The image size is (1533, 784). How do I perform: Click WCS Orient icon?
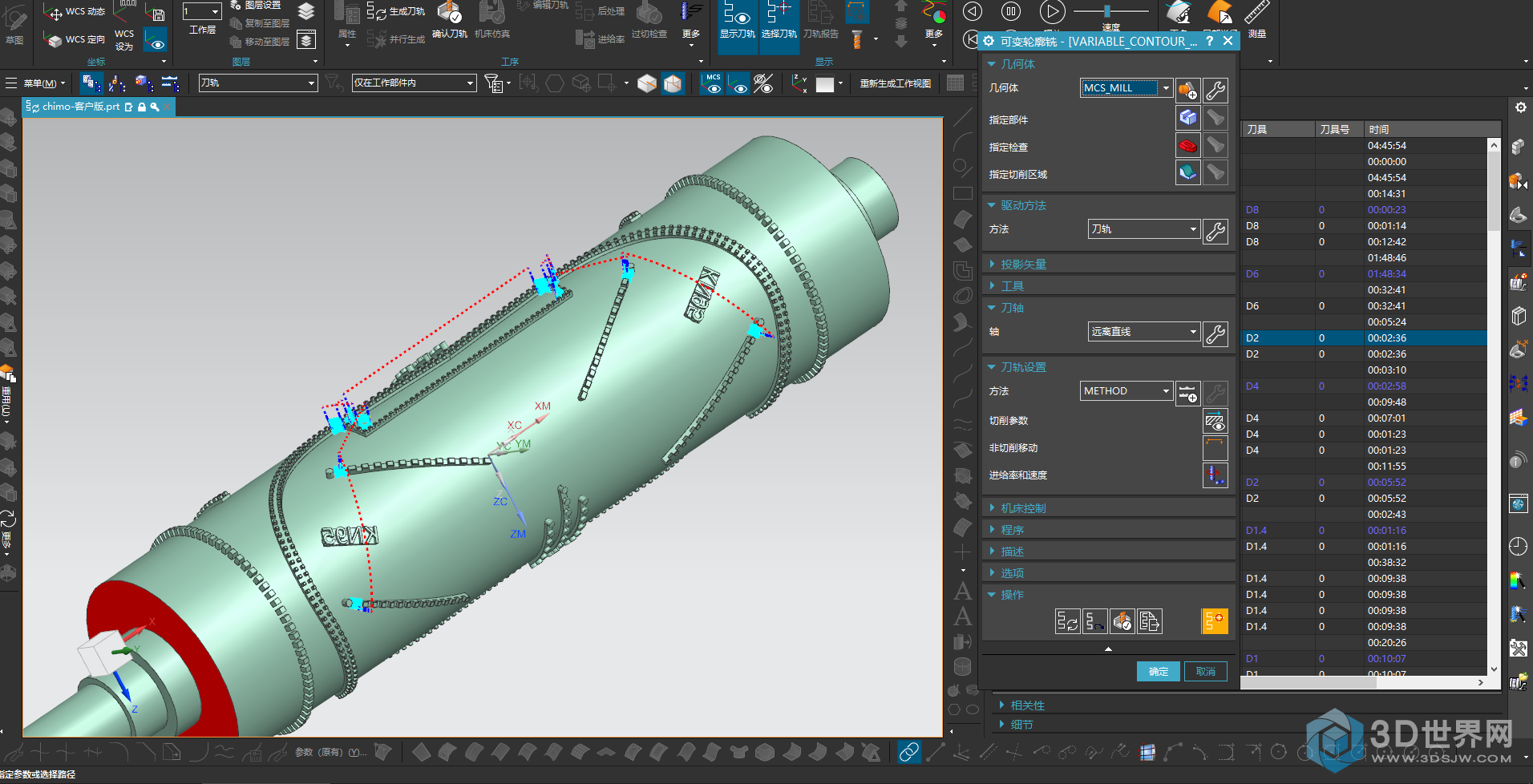tap(75, 39)
